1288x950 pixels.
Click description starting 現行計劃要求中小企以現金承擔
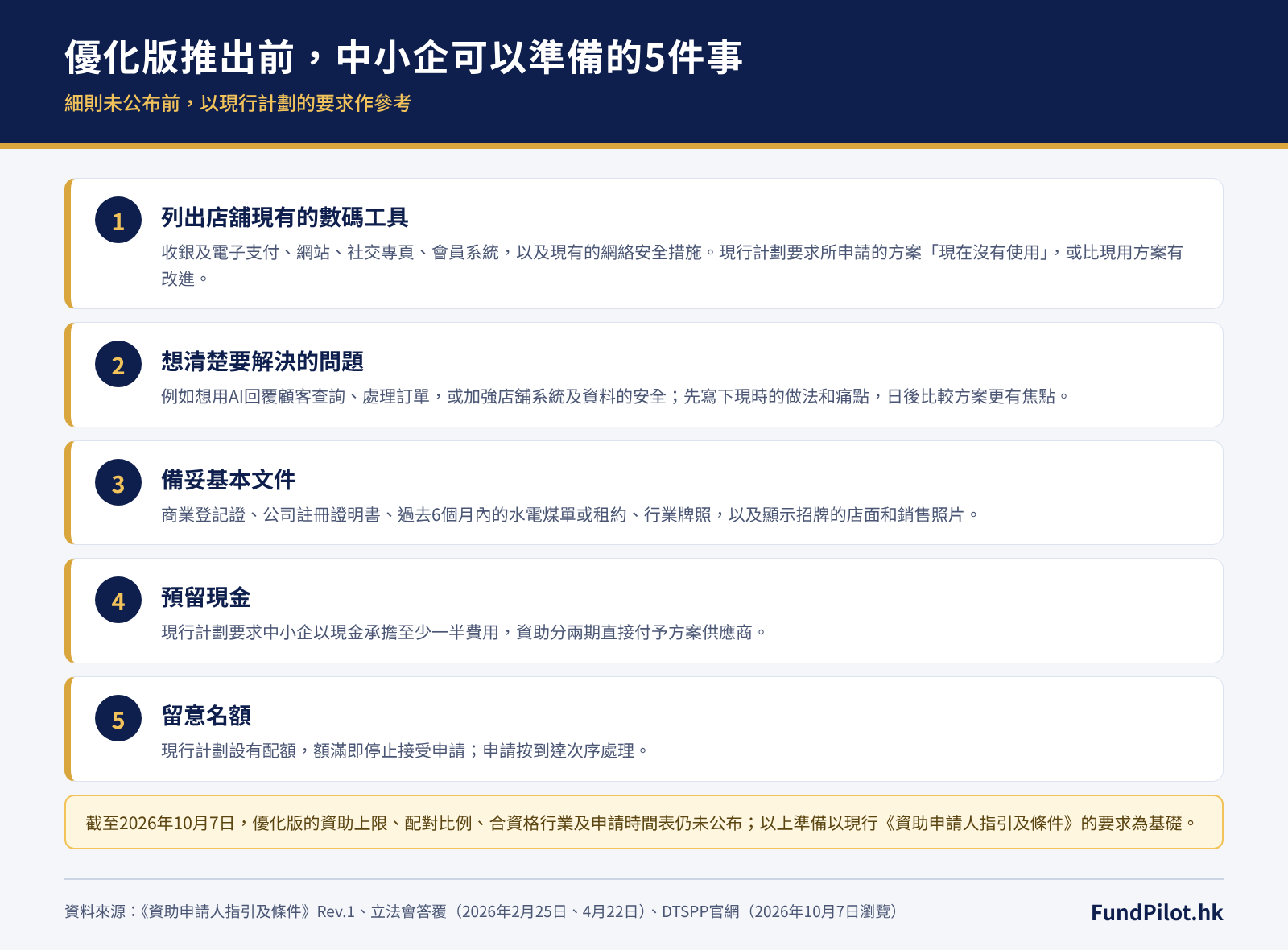[x=464, y=632]
